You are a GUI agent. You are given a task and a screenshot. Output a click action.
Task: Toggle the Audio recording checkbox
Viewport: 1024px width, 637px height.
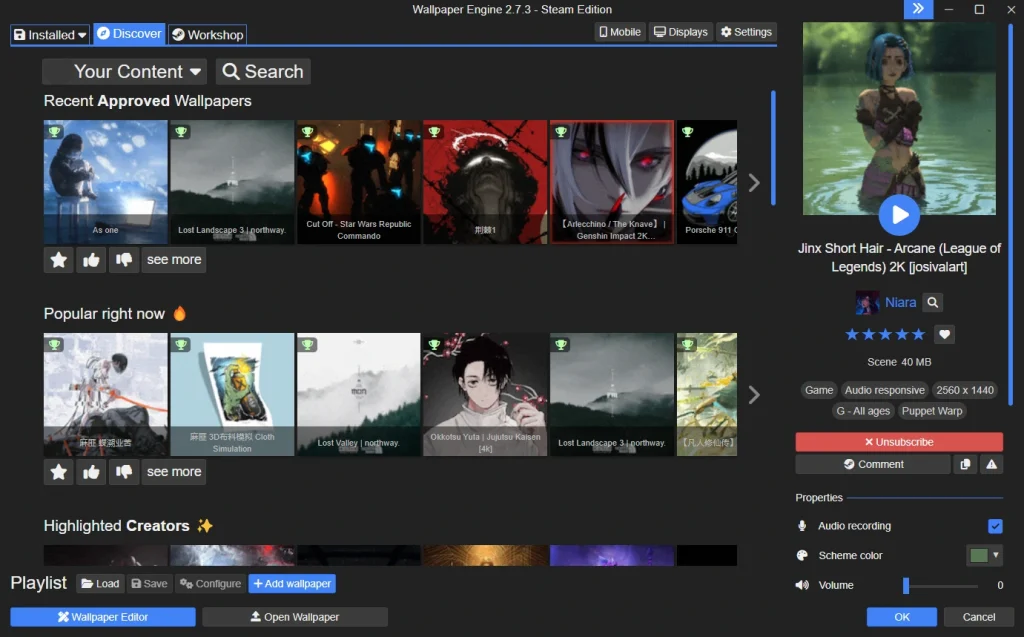point(995,526)
